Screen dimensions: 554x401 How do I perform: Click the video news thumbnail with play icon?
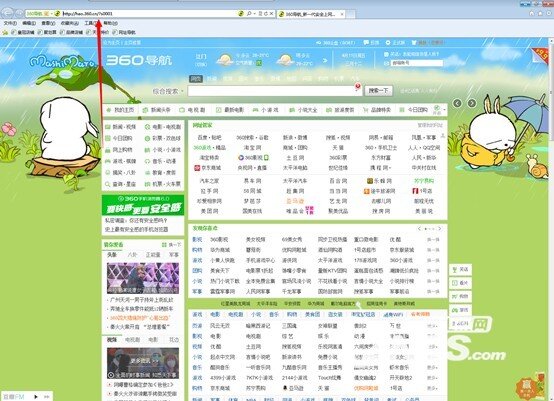point(143,363)
